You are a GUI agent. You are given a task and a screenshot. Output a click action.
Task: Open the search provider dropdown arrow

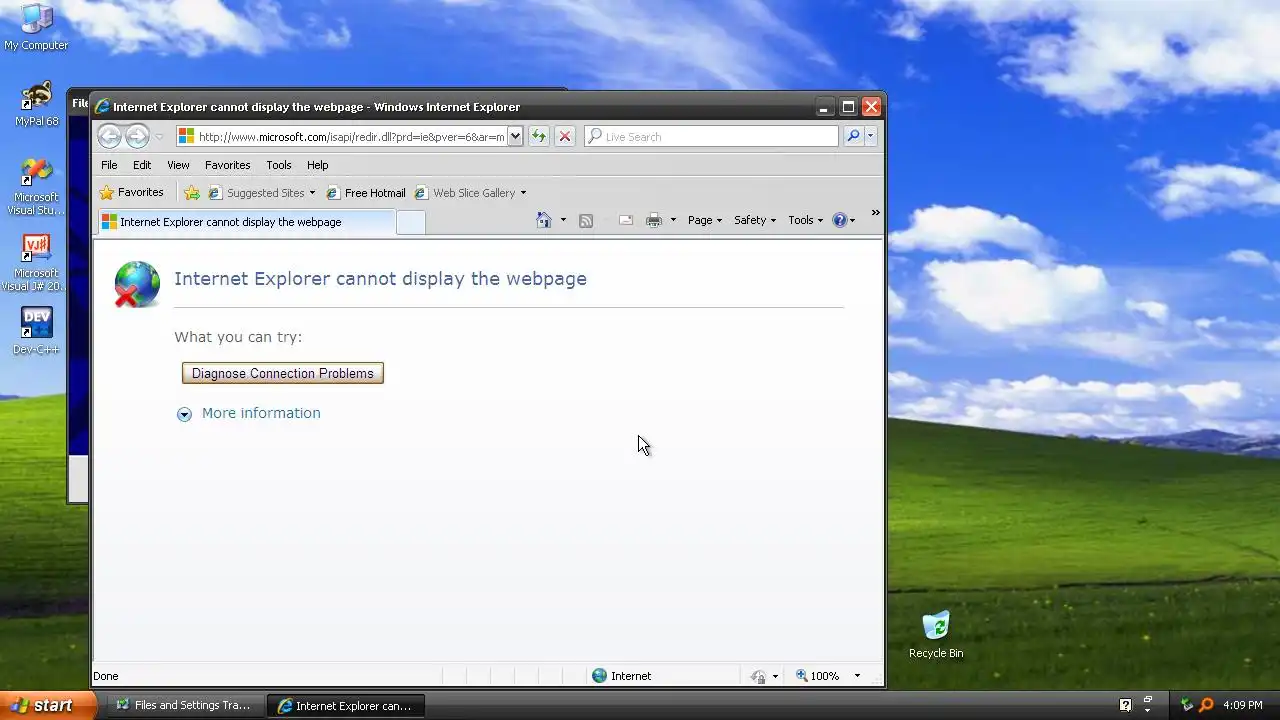click(870, 137)
